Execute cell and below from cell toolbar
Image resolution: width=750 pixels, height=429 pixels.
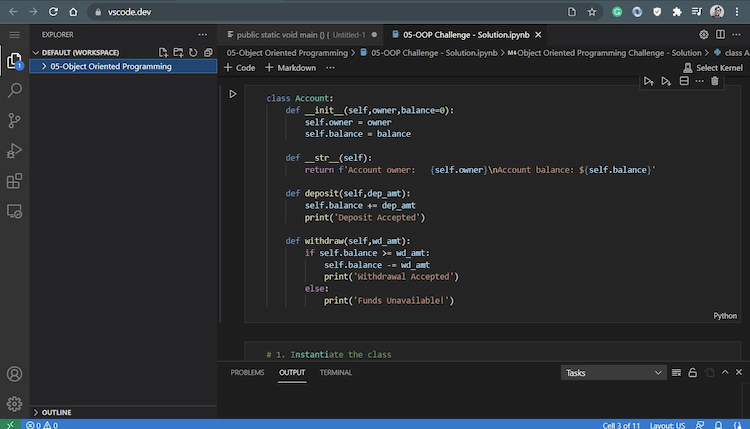pyautogui.click(x=666, y=81)
